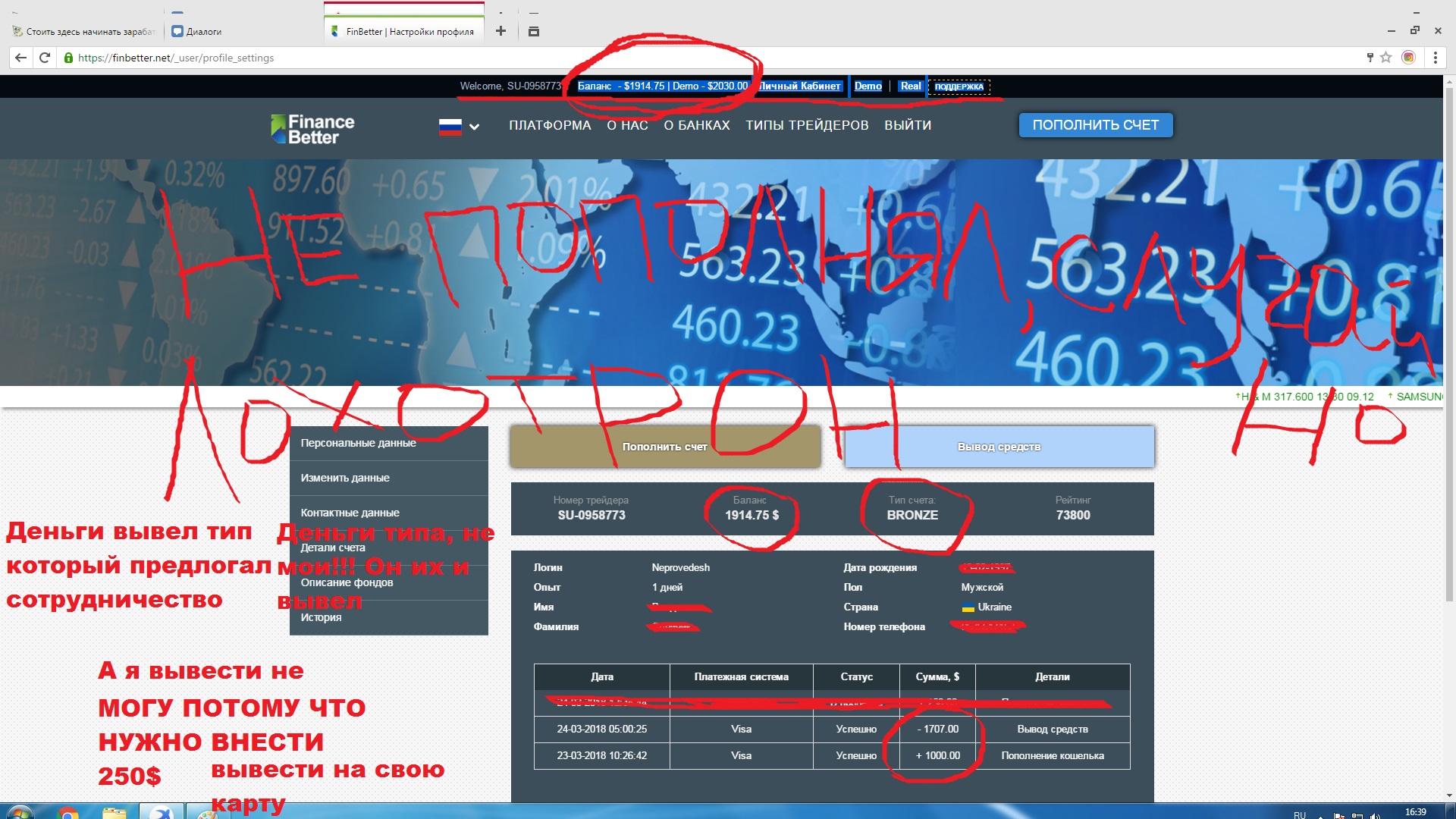Open История in the sidebar
The width and height of the screenshot is (1456, 819).
[x=388, y=617]
